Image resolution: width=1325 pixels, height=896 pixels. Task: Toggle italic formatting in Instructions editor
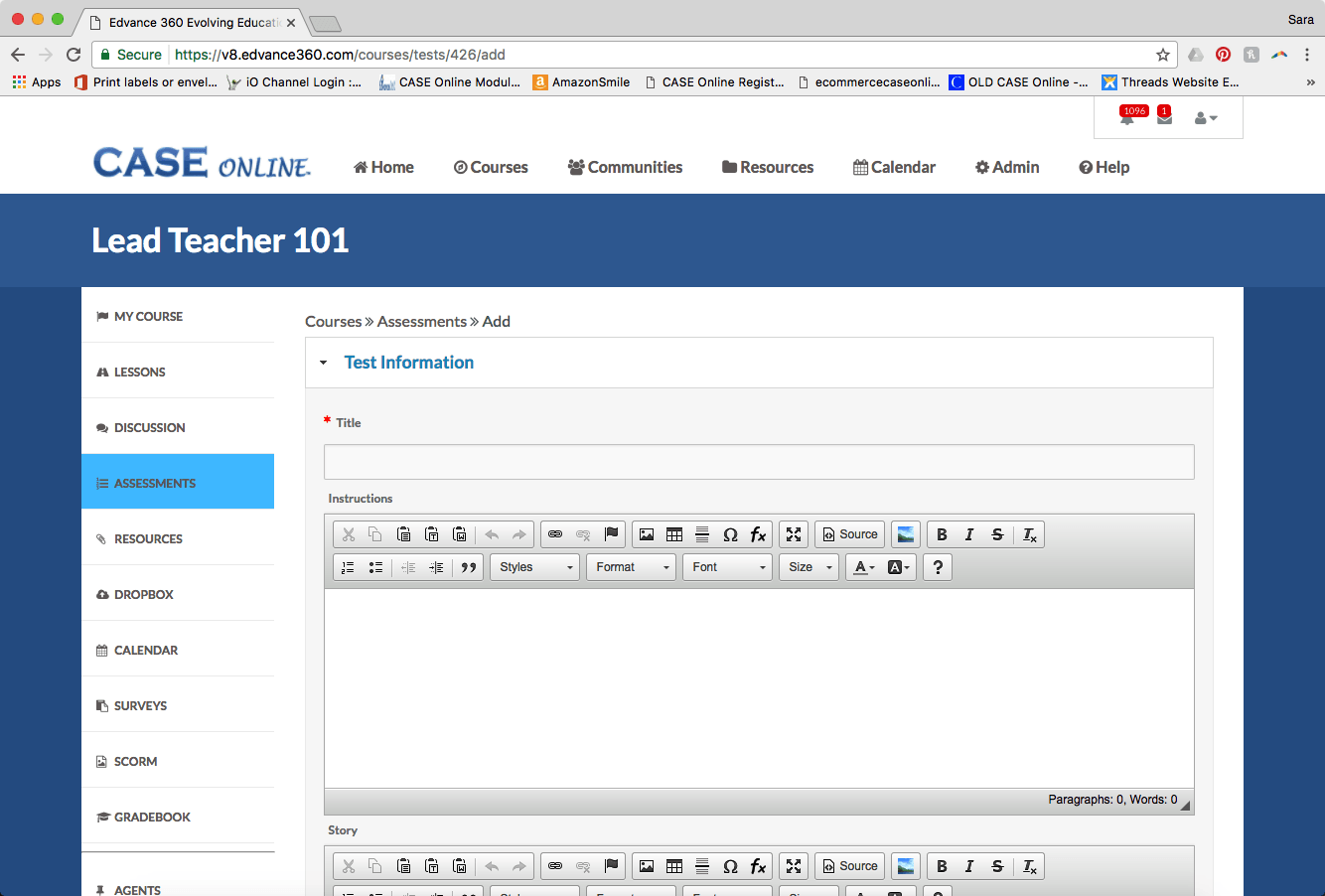point(969,534)
